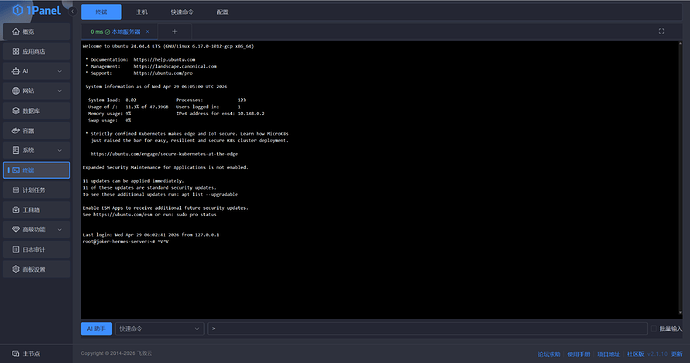Select the 本地服务器 terminal tab
Image resolution: width=690 pixels, height=363 pixels.
(x=125, y=32)
